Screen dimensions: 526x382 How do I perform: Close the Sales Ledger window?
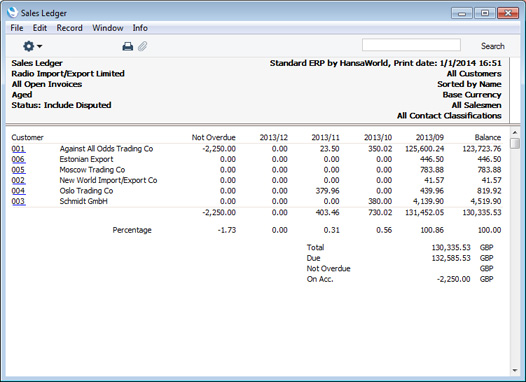coord(508,13)
